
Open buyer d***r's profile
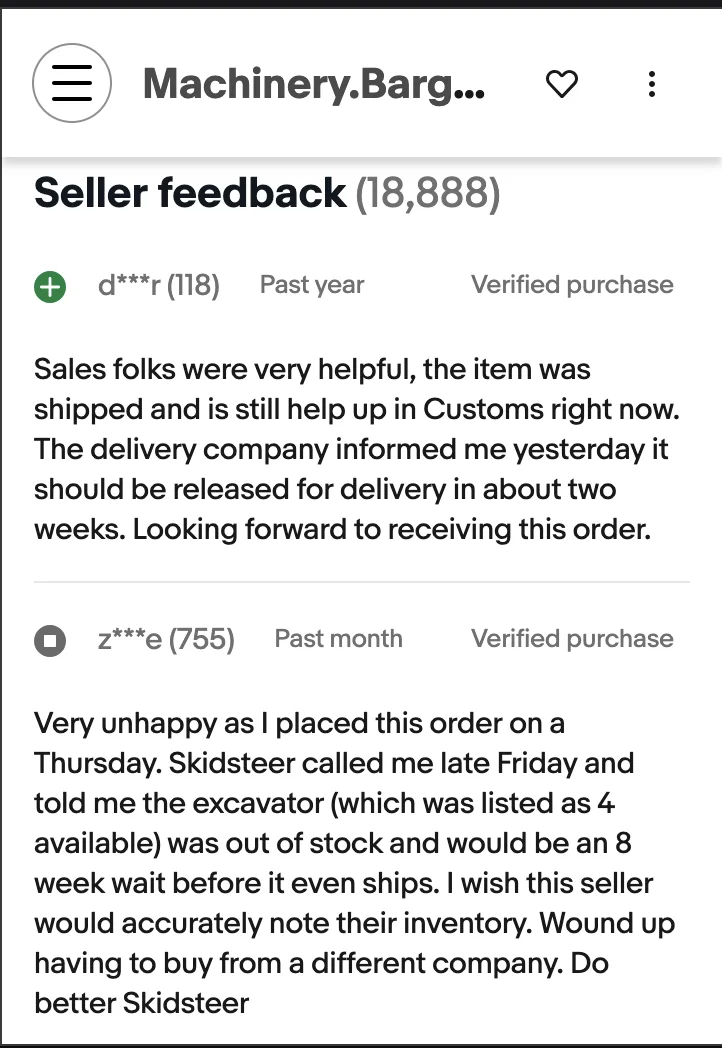click(127, 285)
